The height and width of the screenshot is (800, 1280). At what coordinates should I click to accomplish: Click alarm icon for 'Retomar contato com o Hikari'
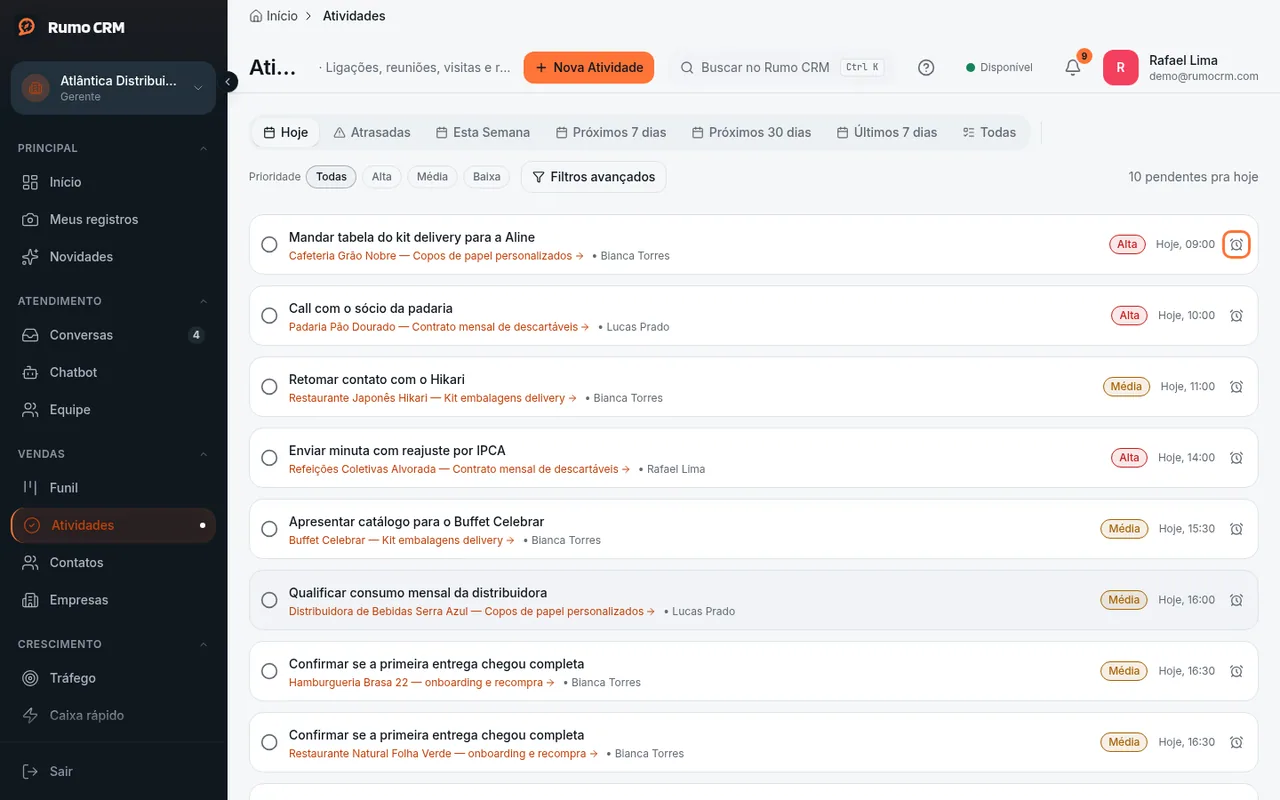tap(1236, 387)
